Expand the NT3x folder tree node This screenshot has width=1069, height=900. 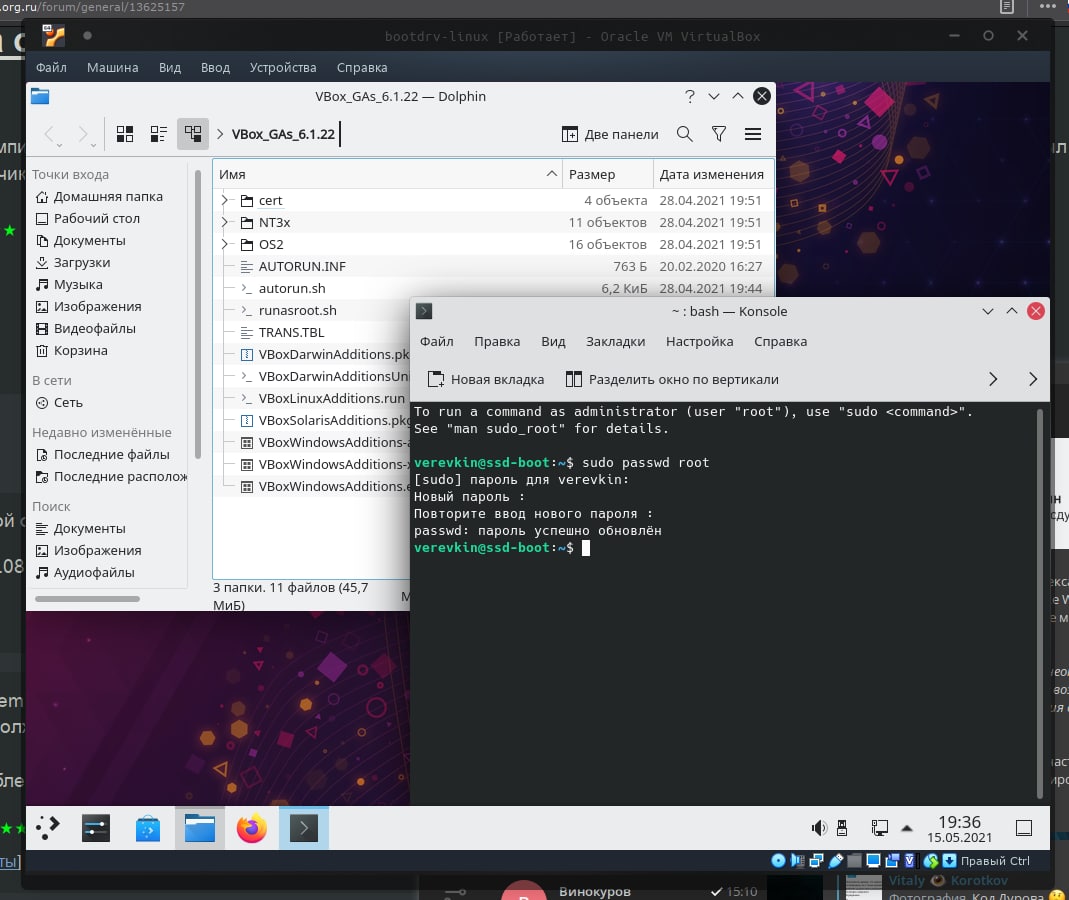tap(224, 222)
